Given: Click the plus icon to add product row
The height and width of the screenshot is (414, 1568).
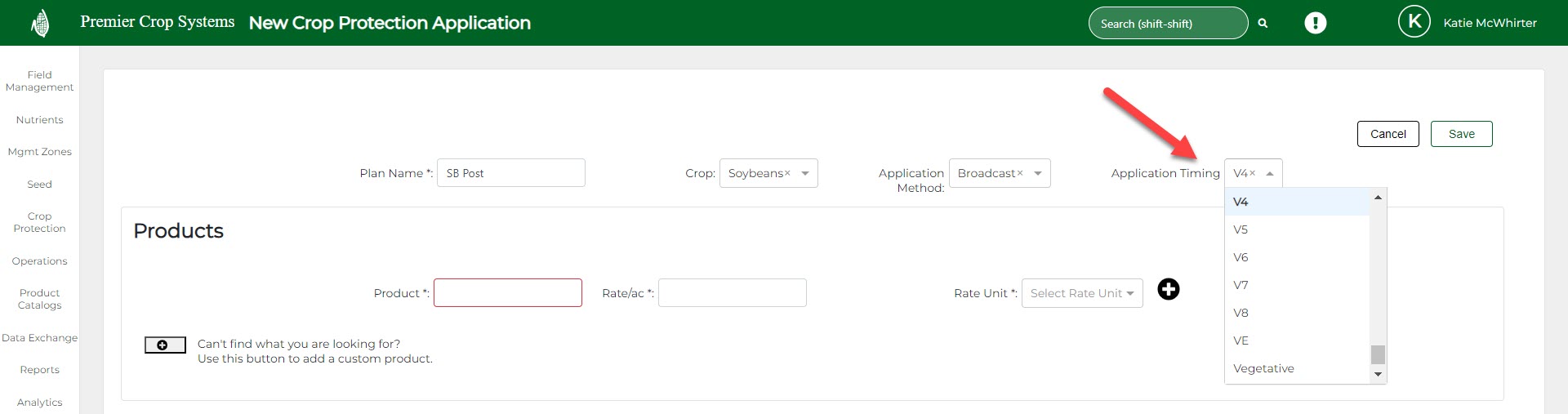Looking at the screenshot, I should coord(1169,290).
